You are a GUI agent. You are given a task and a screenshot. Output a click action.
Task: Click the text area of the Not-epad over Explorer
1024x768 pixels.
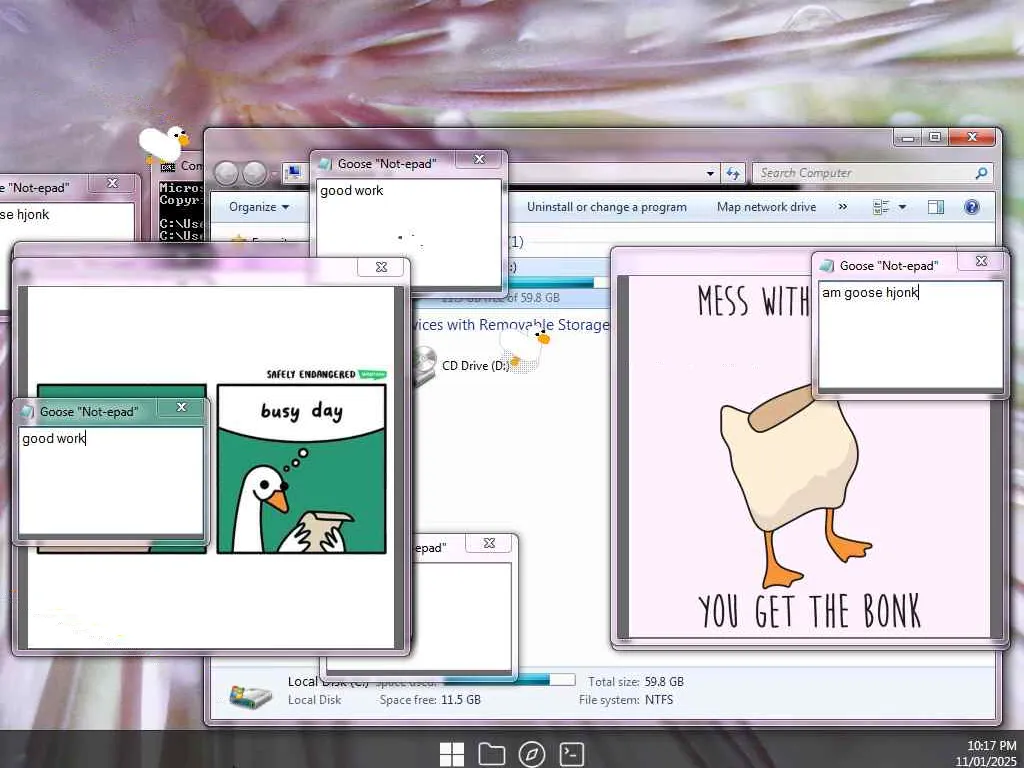click(x=408, y=232)
